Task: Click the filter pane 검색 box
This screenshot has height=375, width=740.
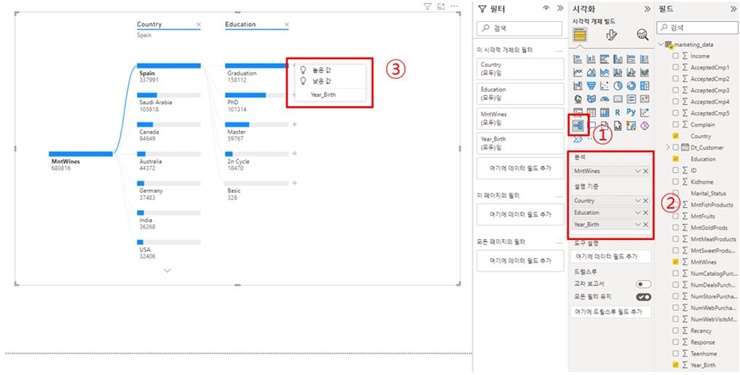Action: [520, 28]
